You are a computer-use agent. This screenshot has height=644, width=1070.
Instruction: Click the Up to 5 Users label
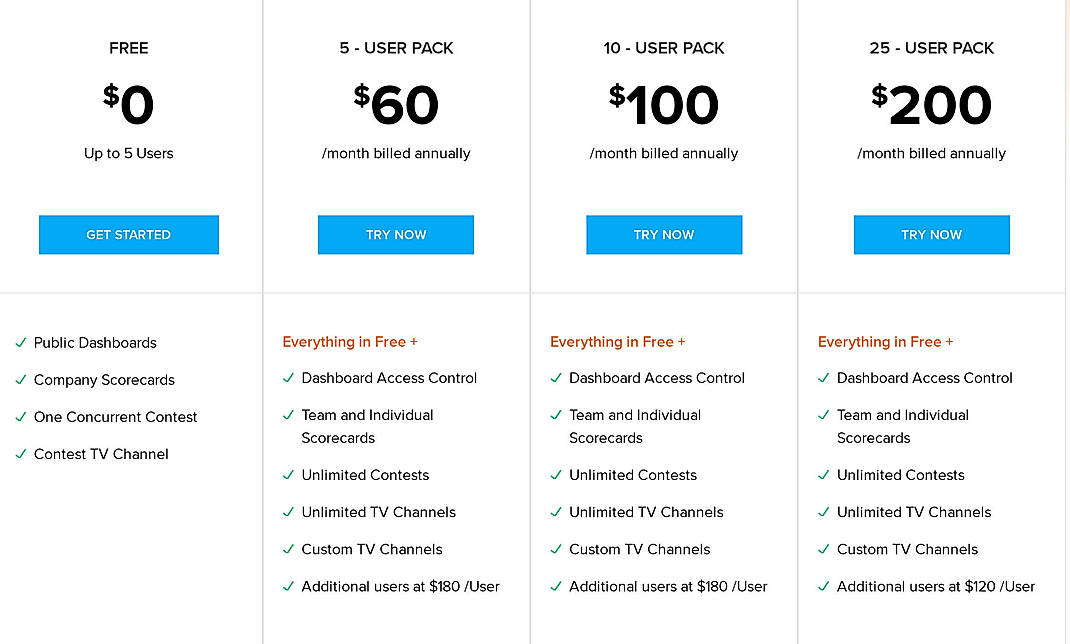pyautogui.click(x=128, y=153)
